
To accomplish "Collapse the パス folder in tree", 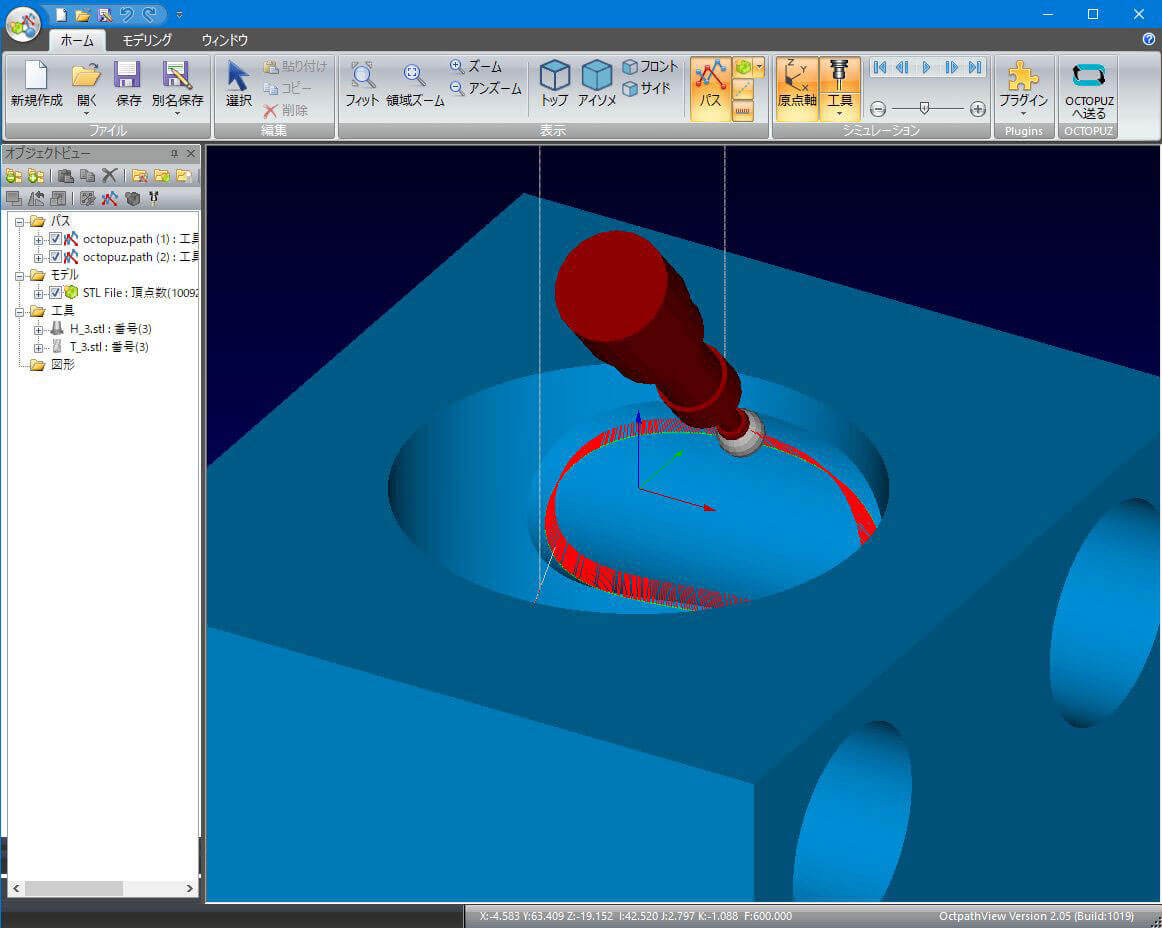I will [21, 221].
